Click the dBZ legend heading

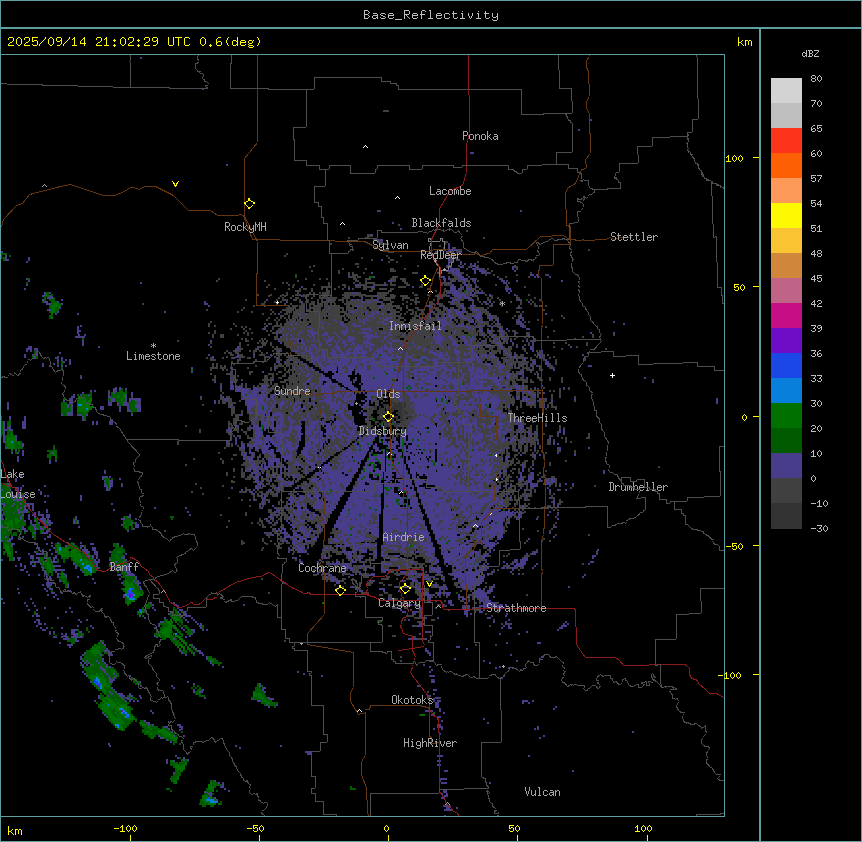(810, 54)
